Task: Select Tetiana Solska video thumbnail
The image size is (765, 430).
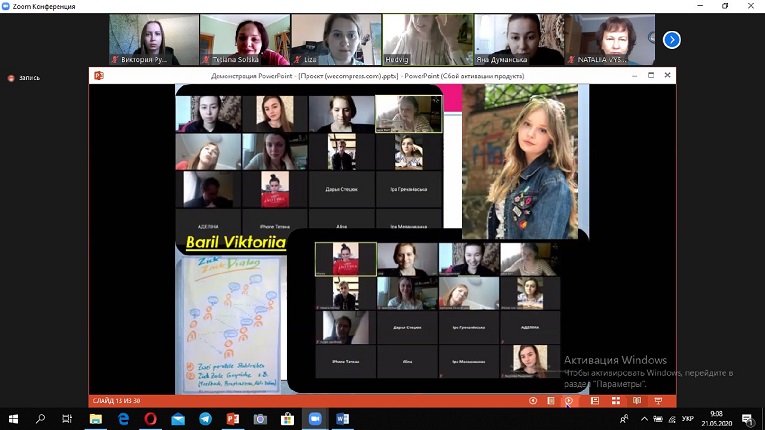Action: click(x=245, y=40)
